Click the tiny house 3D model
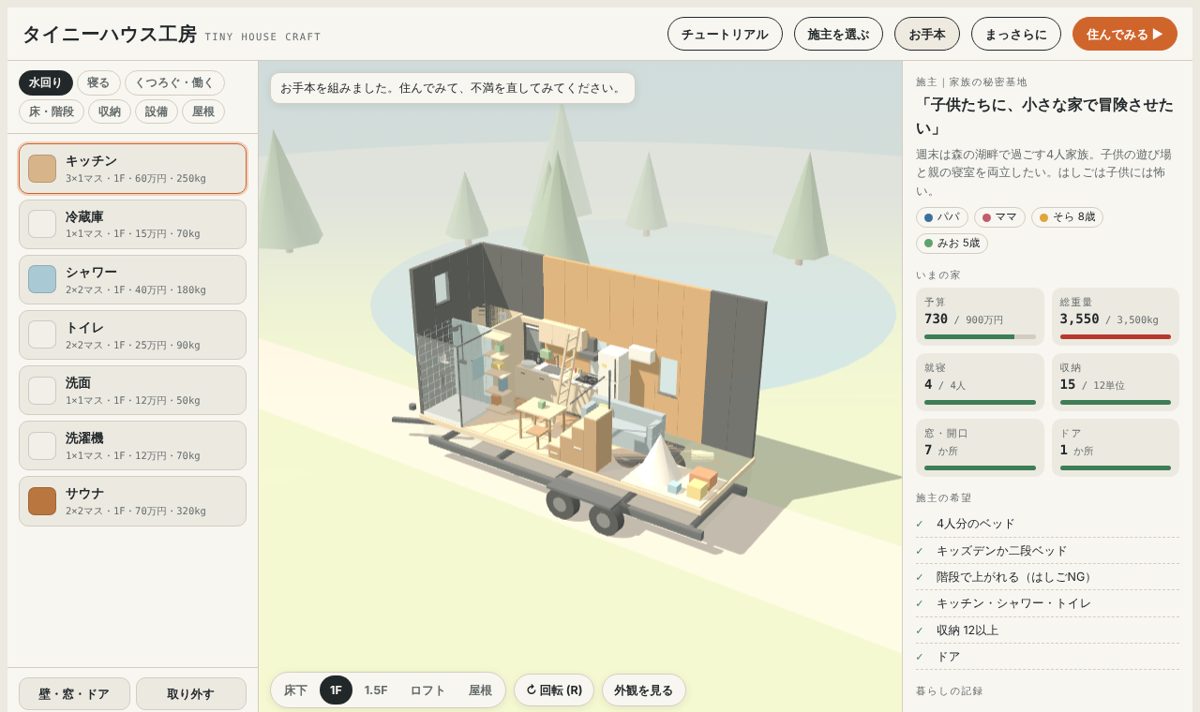Screen dimensions: 1200x712 point(580,390)
